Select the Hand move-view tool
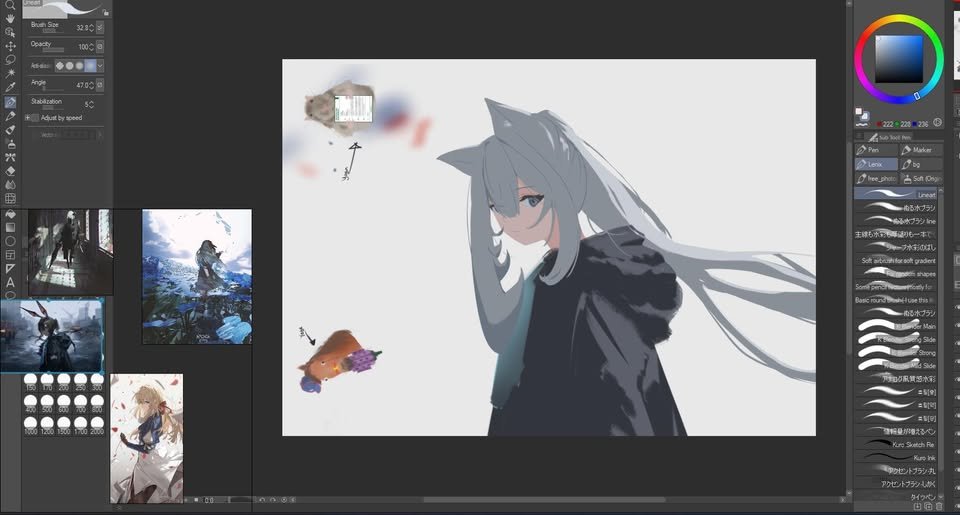 tap(10, 18)
